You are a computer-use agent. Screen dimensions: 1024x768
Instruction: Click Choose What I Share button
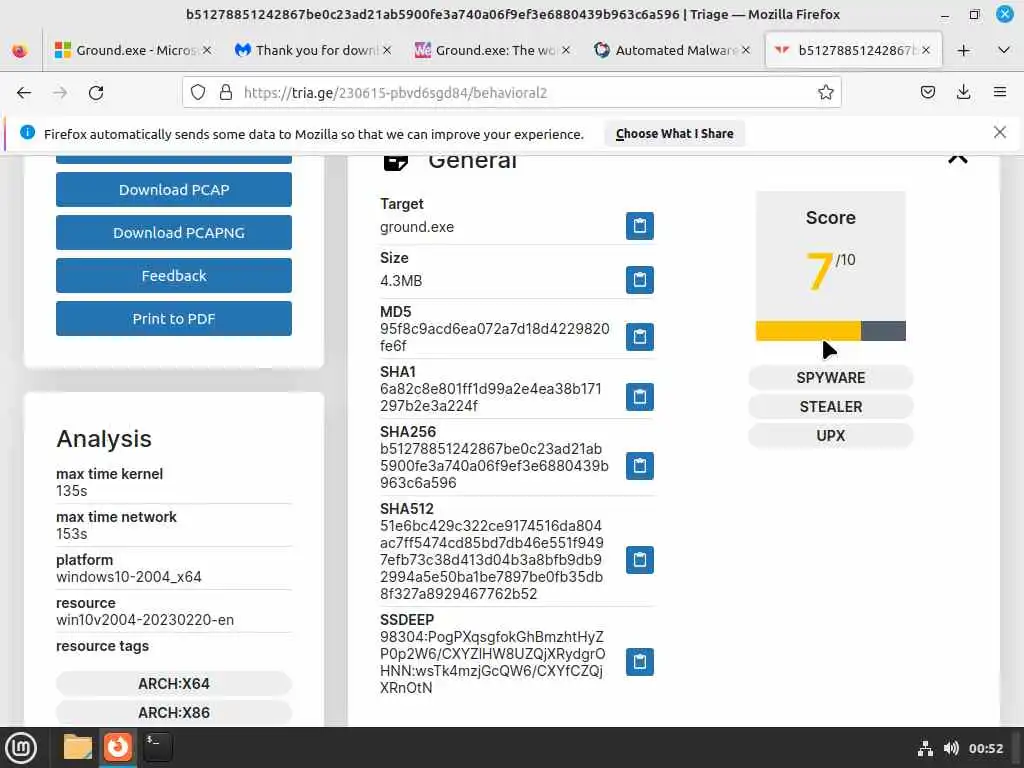674,134
